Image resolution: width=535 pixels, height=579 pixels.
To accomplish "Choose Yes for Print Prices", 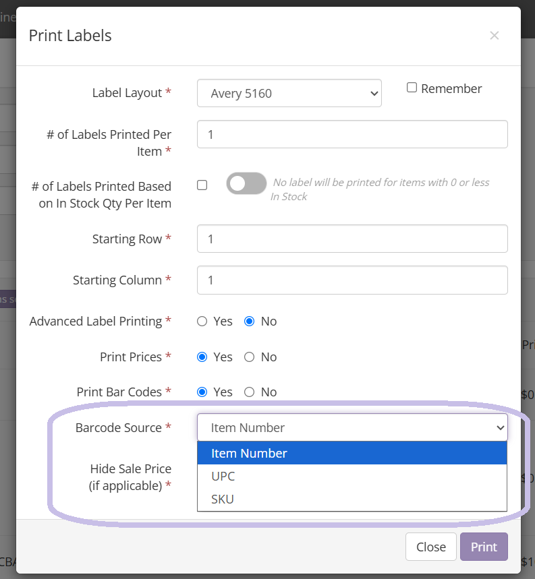I will (202, 357).
